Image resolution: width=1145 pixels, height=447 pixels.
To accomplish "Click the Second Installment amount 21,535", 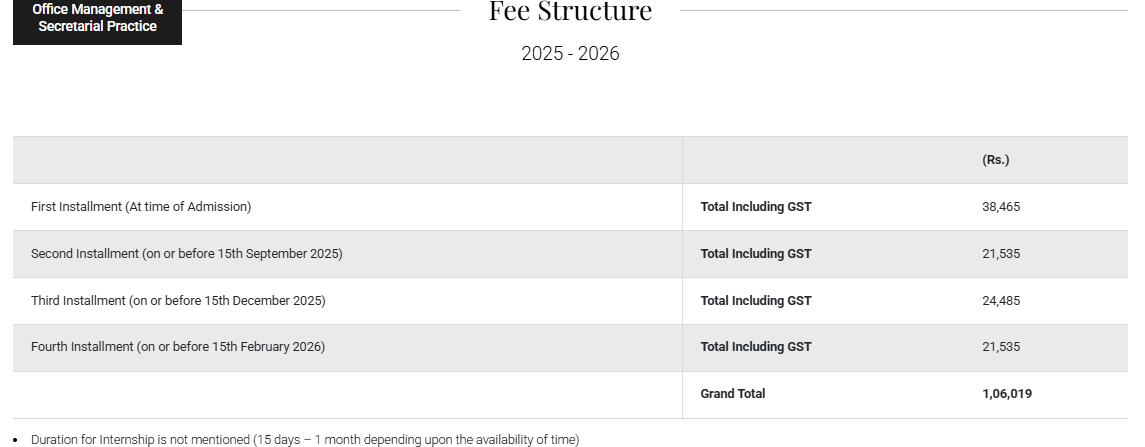I will (x=1001, y=254).
